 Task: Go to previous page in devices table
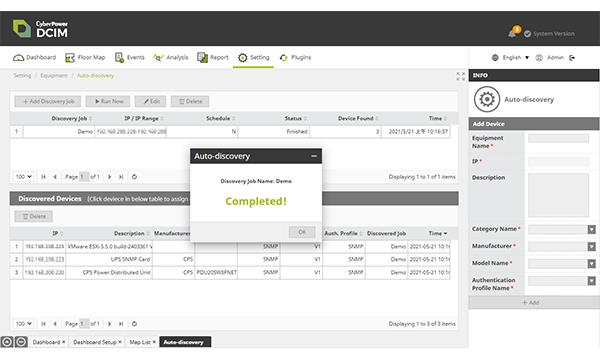click(55, 324)
